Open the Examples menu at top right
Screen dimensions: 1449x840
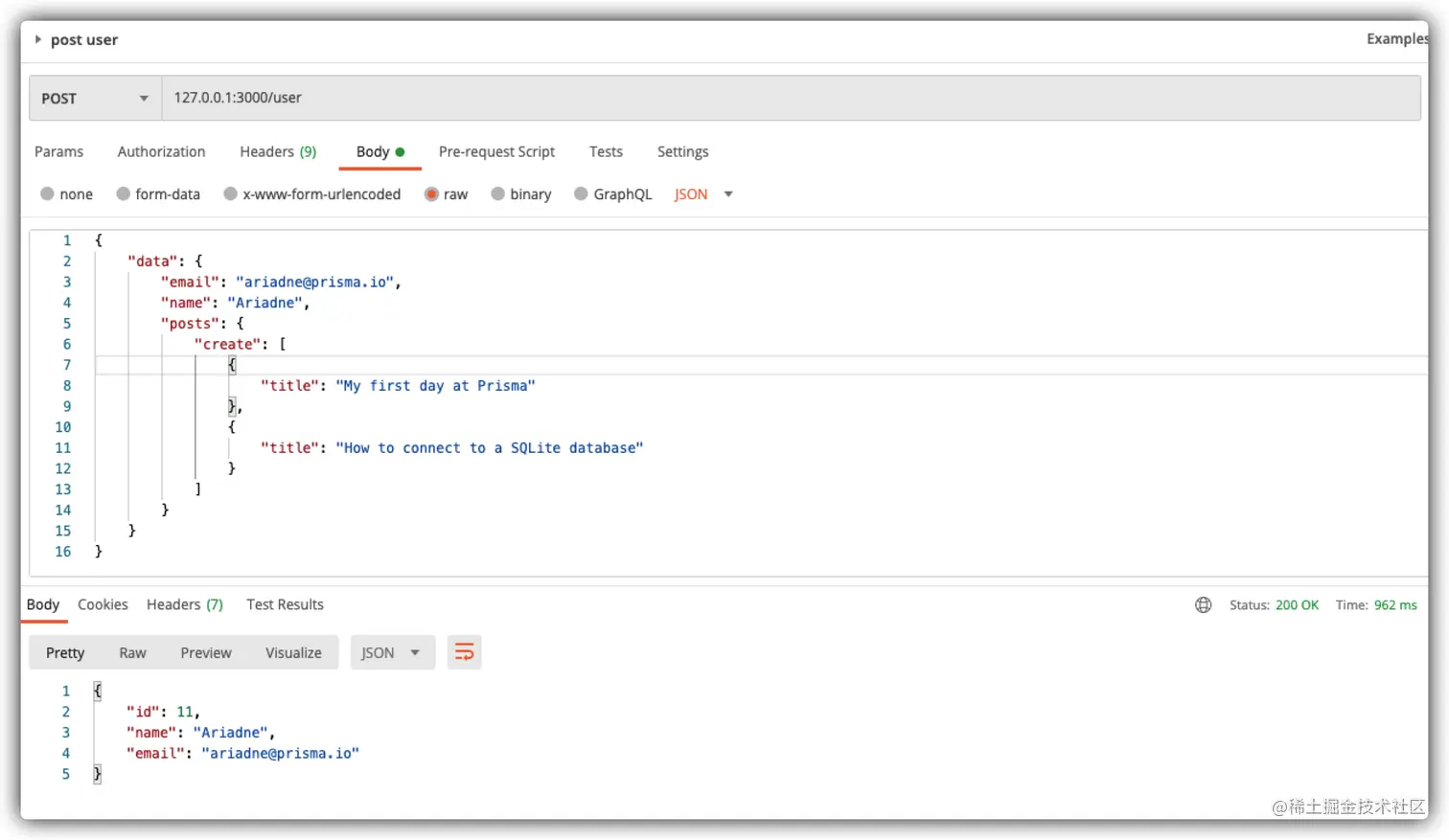tap(1396, 38)
